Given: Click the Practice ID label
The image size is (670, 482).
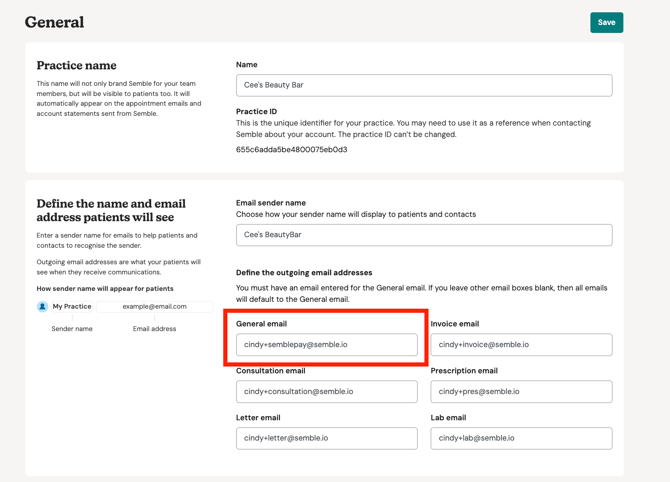Looking at the screenshot, I should point(257,112).
